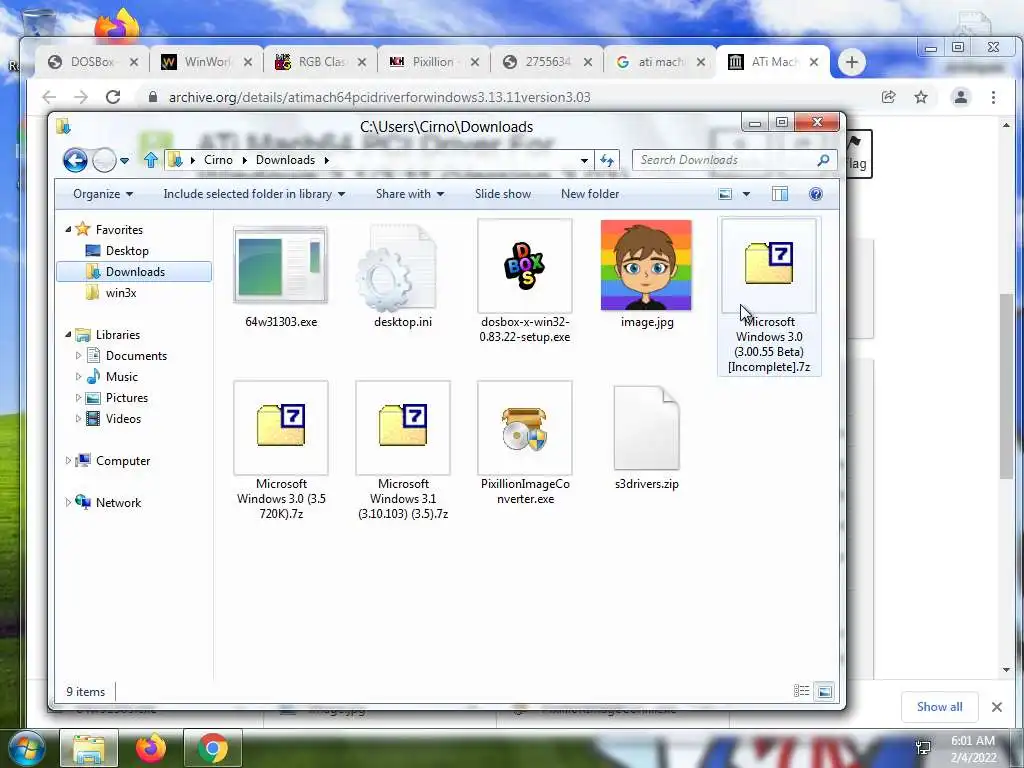This screenshot has width=1024, height=768.
Task: Expand the Documents library
Action: click(x=78, y=356)
